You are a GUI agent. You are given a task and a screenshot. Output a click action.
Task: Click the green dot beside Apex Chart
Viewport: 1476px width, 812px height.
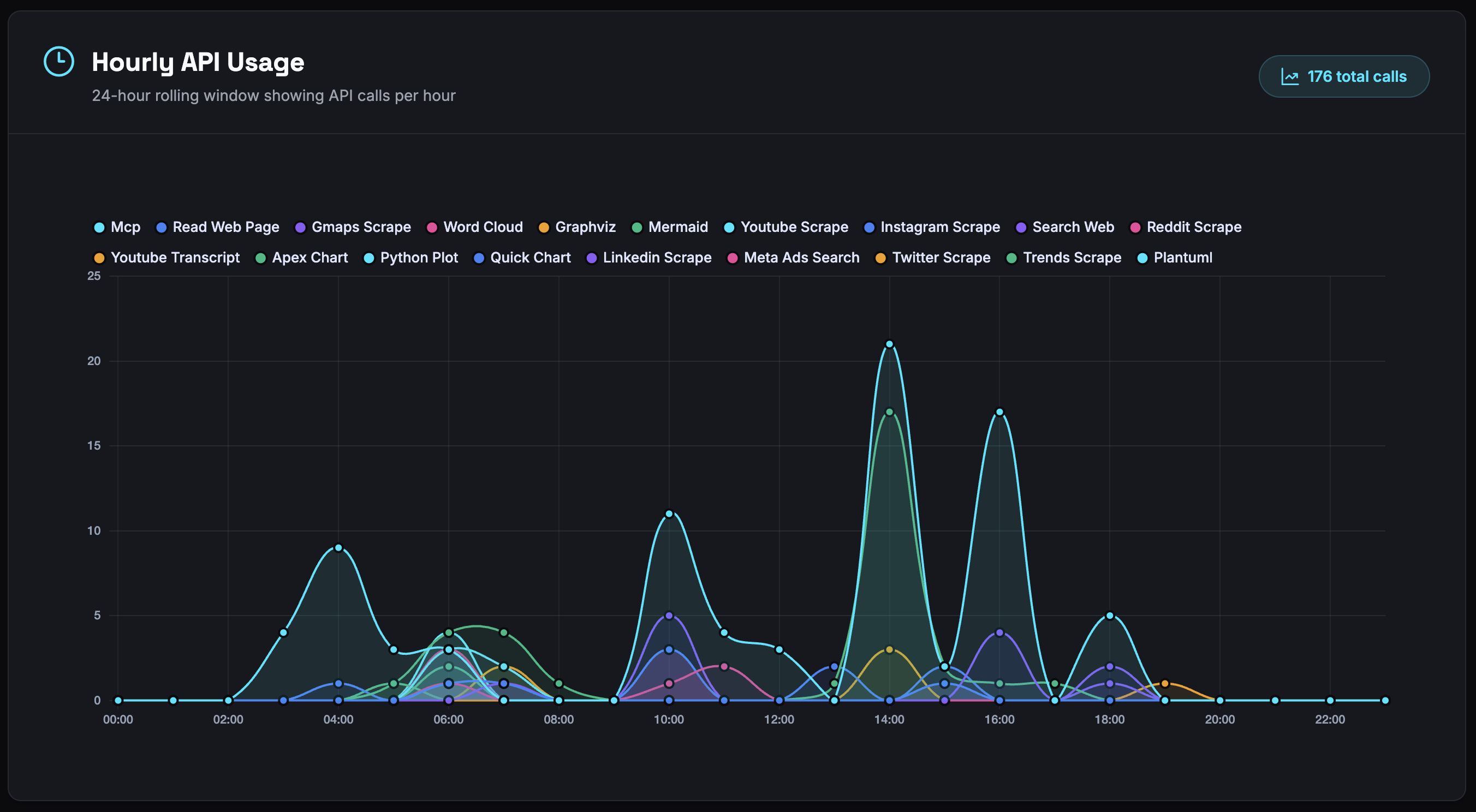(261, 258)
